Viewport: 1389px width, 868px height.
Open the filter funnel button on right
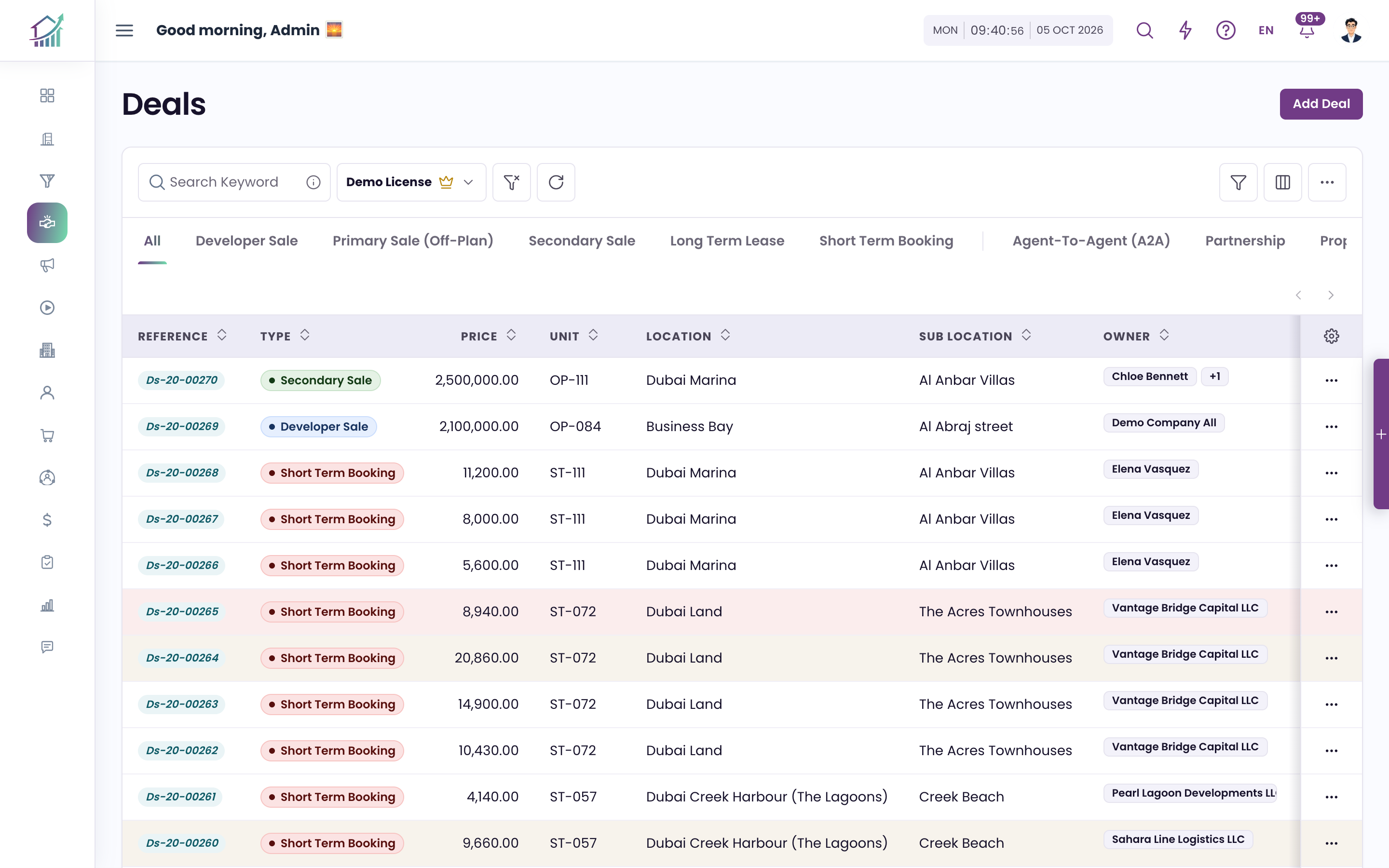pos(1238,182)
